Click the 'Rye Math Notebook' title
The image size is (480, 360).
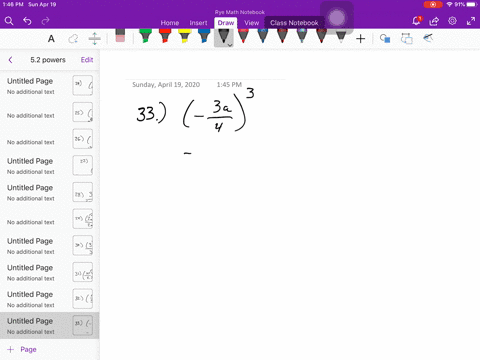click(240, 12)
